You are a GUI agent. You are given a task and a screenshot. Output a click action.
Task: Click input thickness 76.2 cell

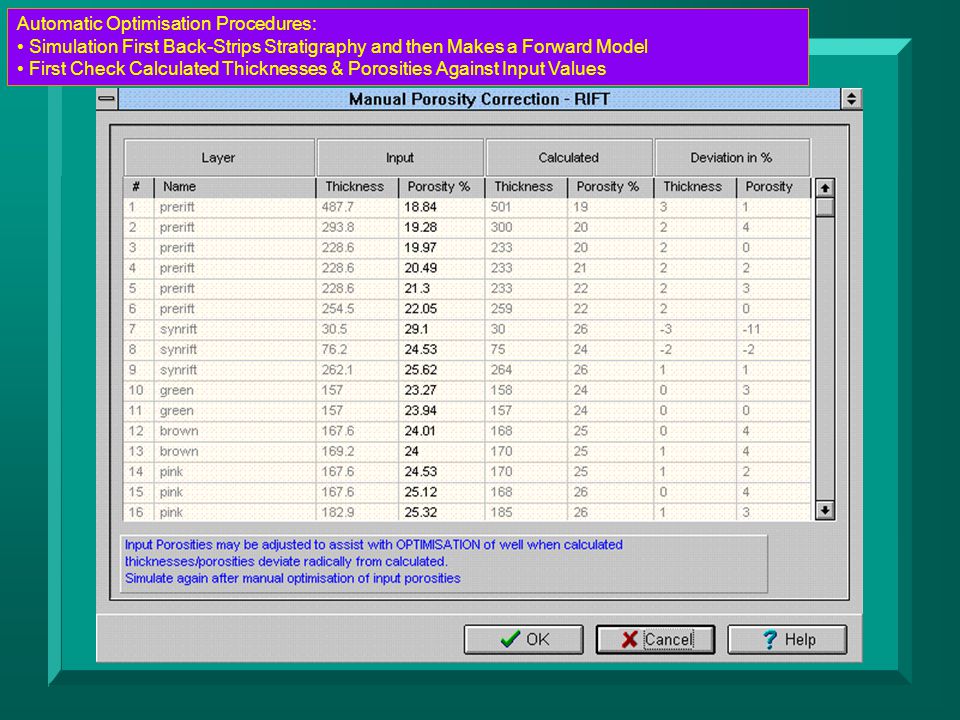[x=358, y=350]
